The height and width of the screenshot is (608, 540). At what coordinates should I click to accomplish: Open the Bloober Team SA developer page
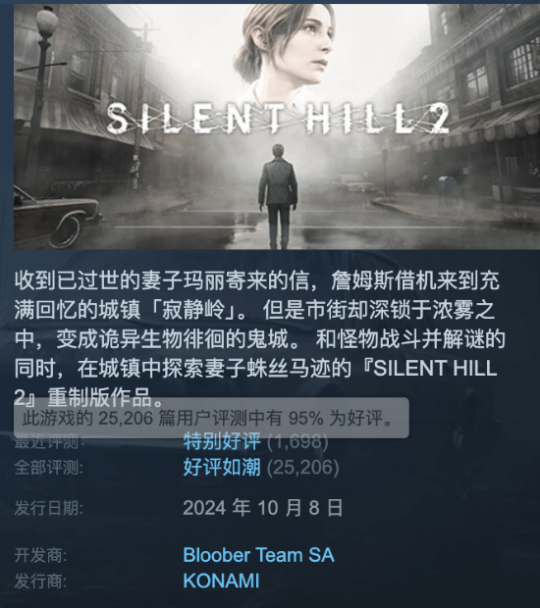259,554
